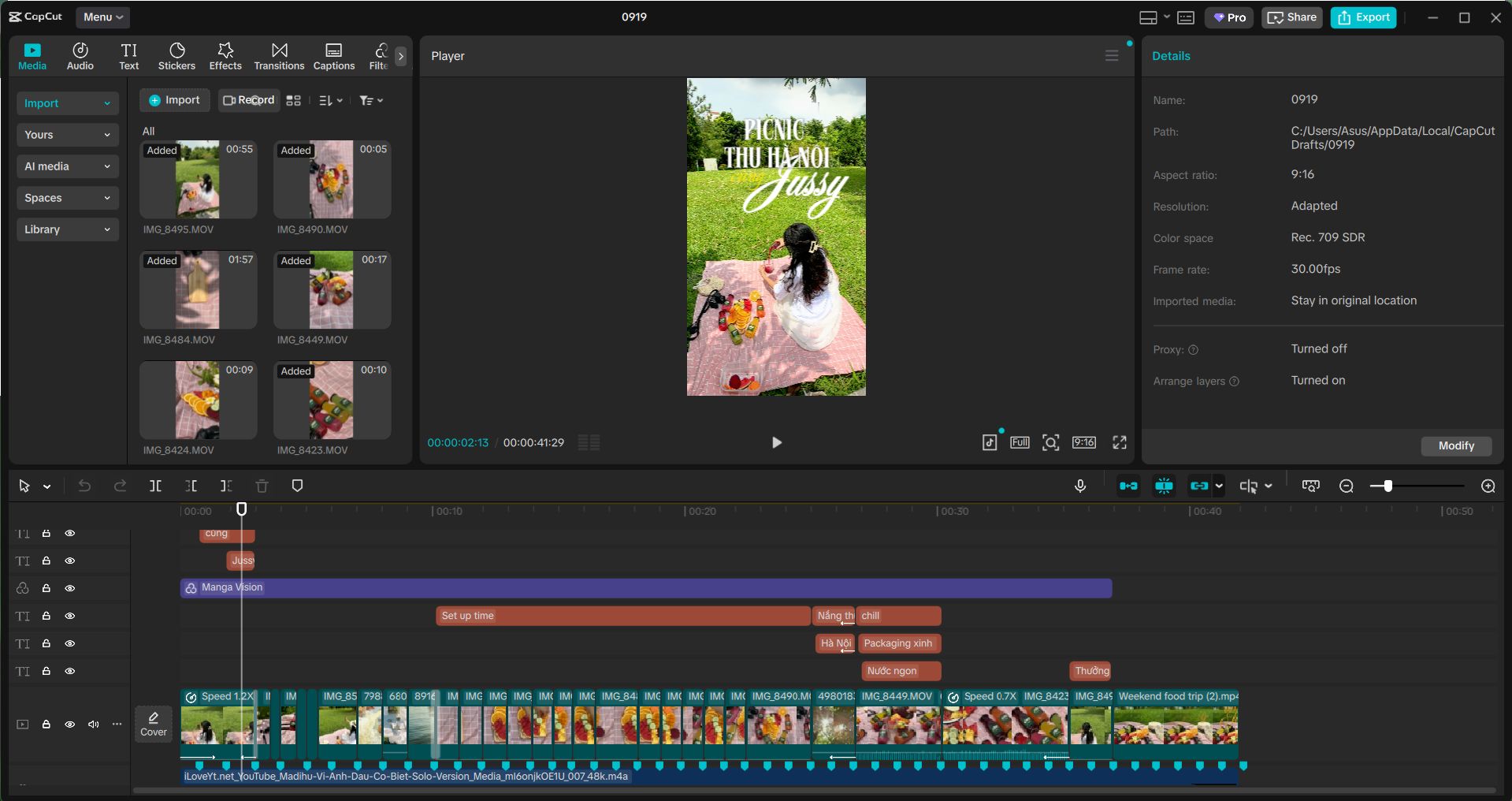Expand the Spaces dropdown
1512x801 pixels.
pyautogui.click(x=68, y=198)
